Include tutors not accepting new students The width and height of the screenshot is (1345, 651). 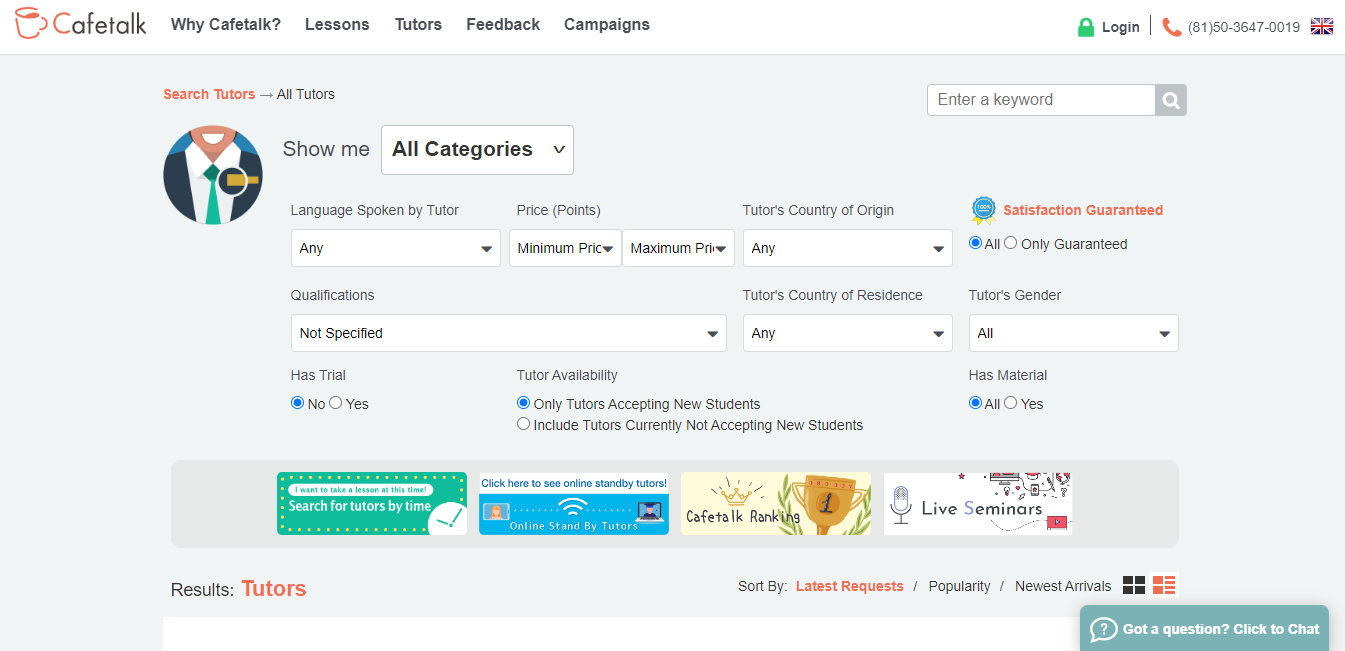pos(523,424)
